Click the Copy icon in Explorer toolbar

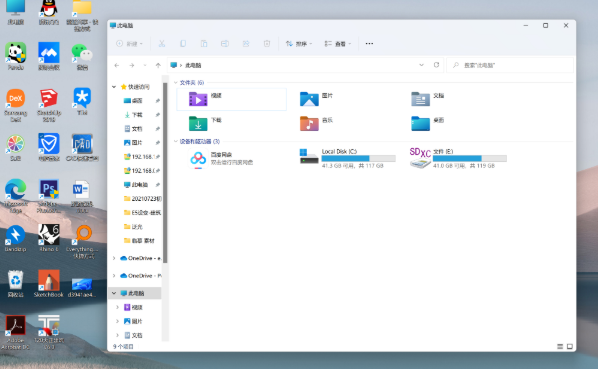[183, 44]
